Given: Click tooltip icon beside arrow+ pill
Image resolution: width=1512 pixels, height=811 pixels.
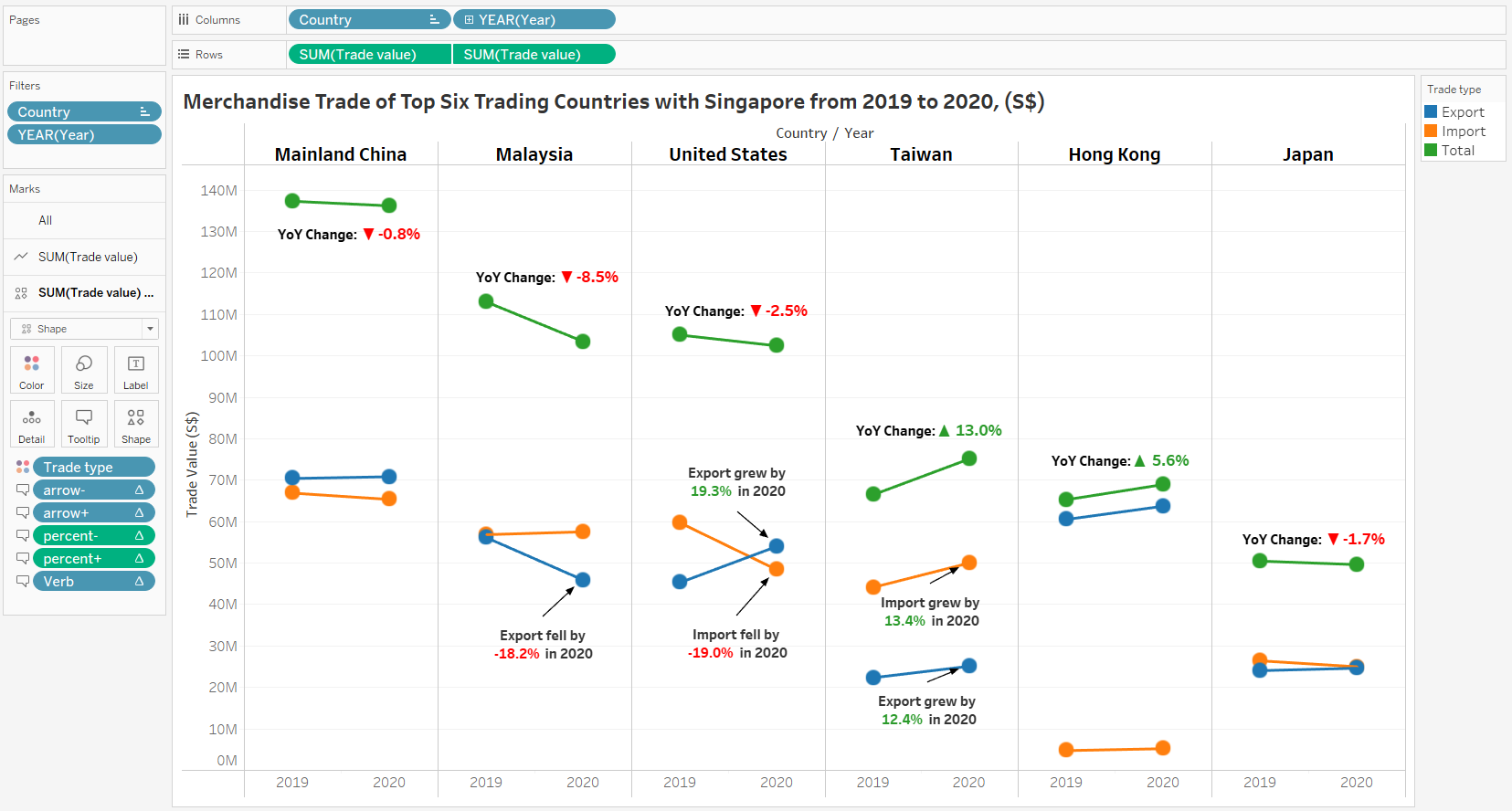Looking at the screenshot, I should click(23, 512).
